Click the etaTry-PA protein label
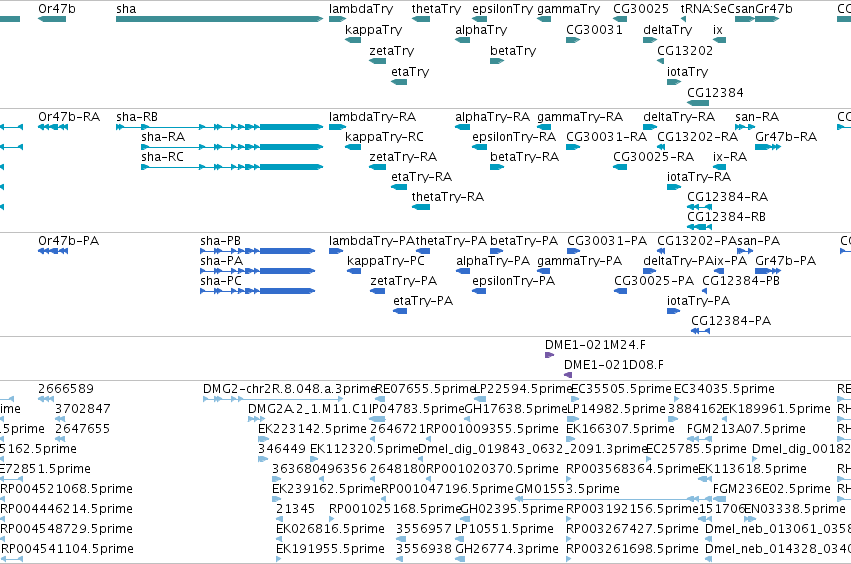This screenshot has height=564, width=851. pyautogui.click(x=423, y=301)
